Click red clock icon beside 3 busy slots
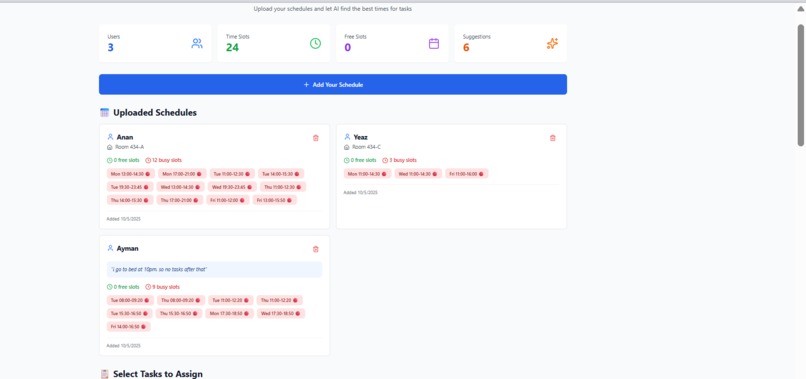 pyautogui.click(x=385, y=160)
